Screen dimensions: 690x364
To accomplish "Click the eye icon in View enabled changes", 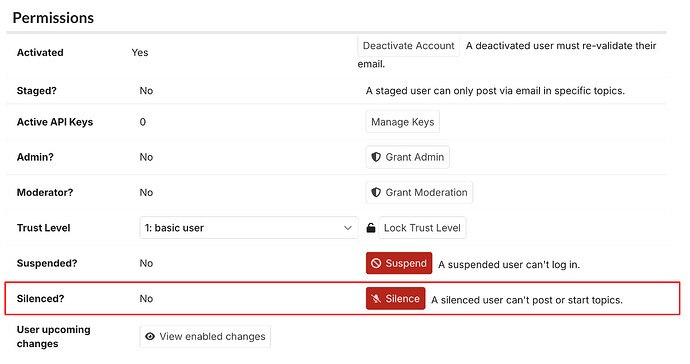I will (150, 336).
